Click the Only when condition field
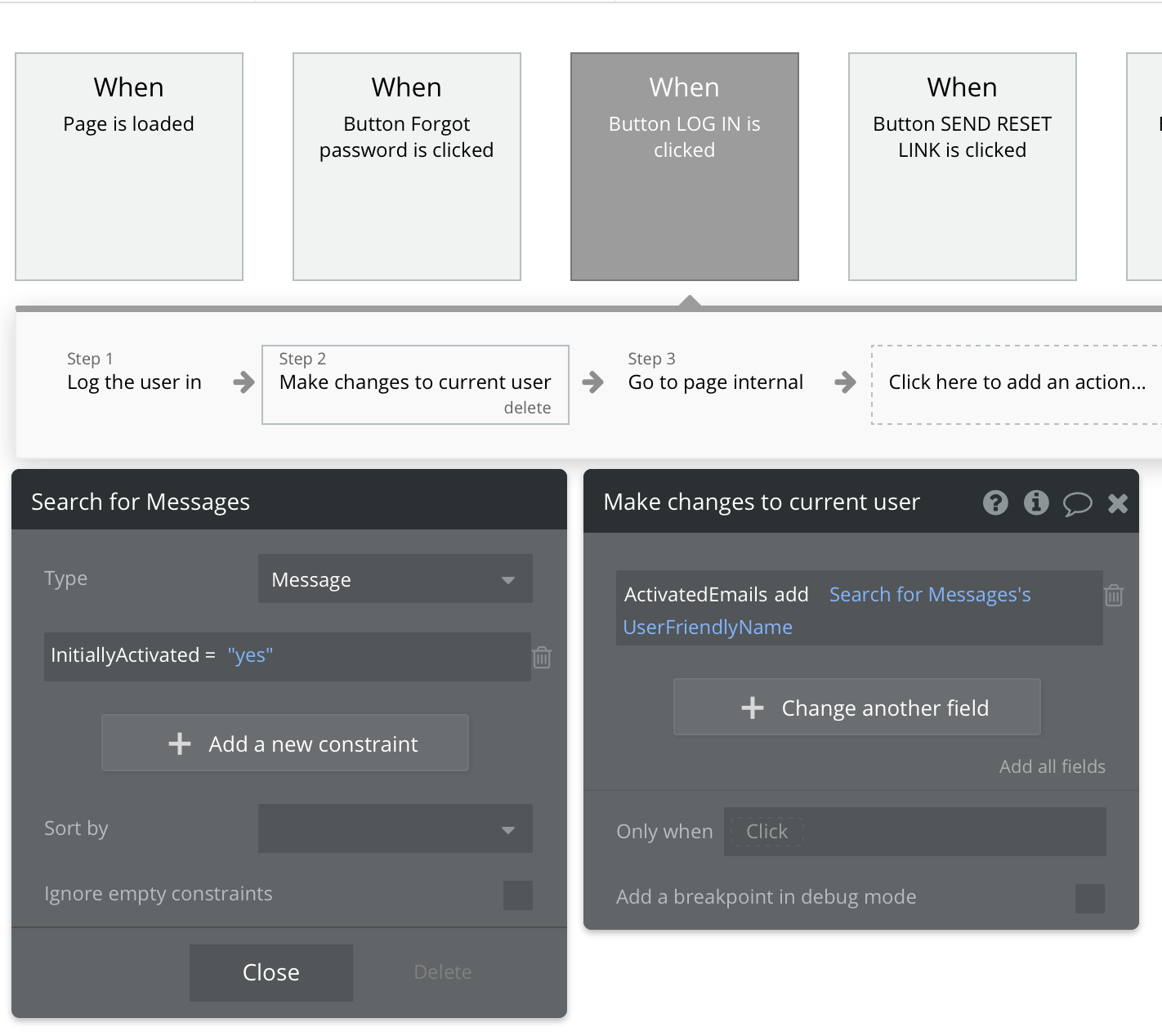Screen dimensions: 1162x1036 [x=915, y=832]
